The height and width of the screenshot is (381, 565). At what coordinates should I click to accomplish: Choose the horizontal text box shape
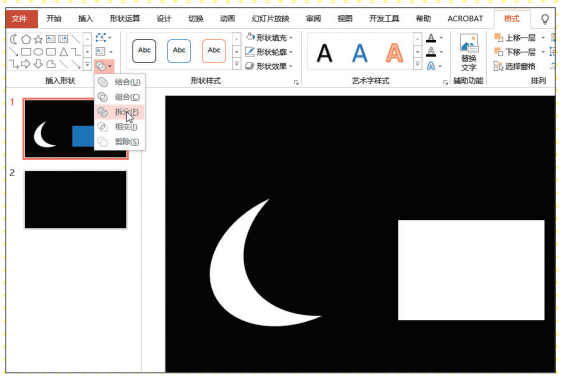point(51,39)
